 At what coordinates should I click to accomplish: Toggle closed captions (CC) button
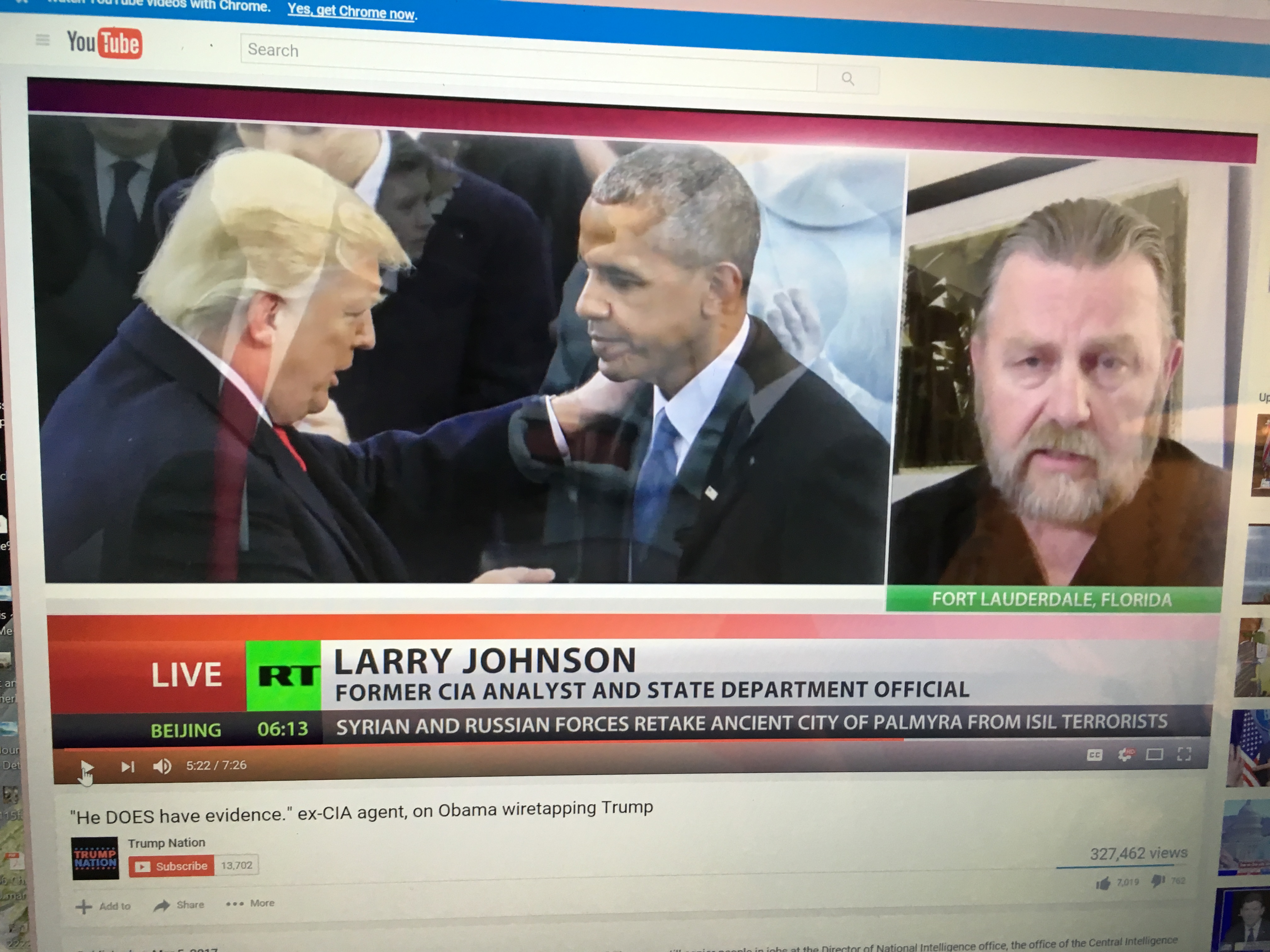[1094, 755]
